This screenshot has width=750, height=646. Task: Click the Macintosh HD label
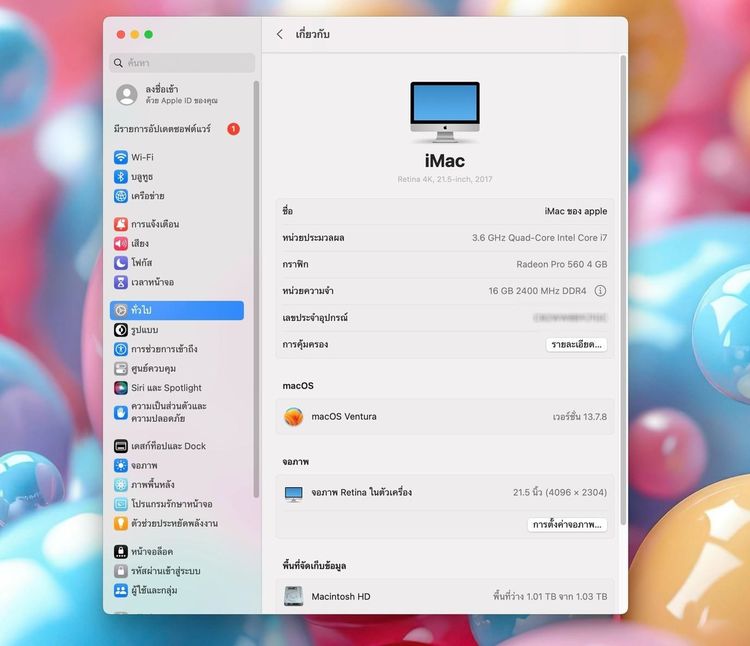[x=341, y=596]
